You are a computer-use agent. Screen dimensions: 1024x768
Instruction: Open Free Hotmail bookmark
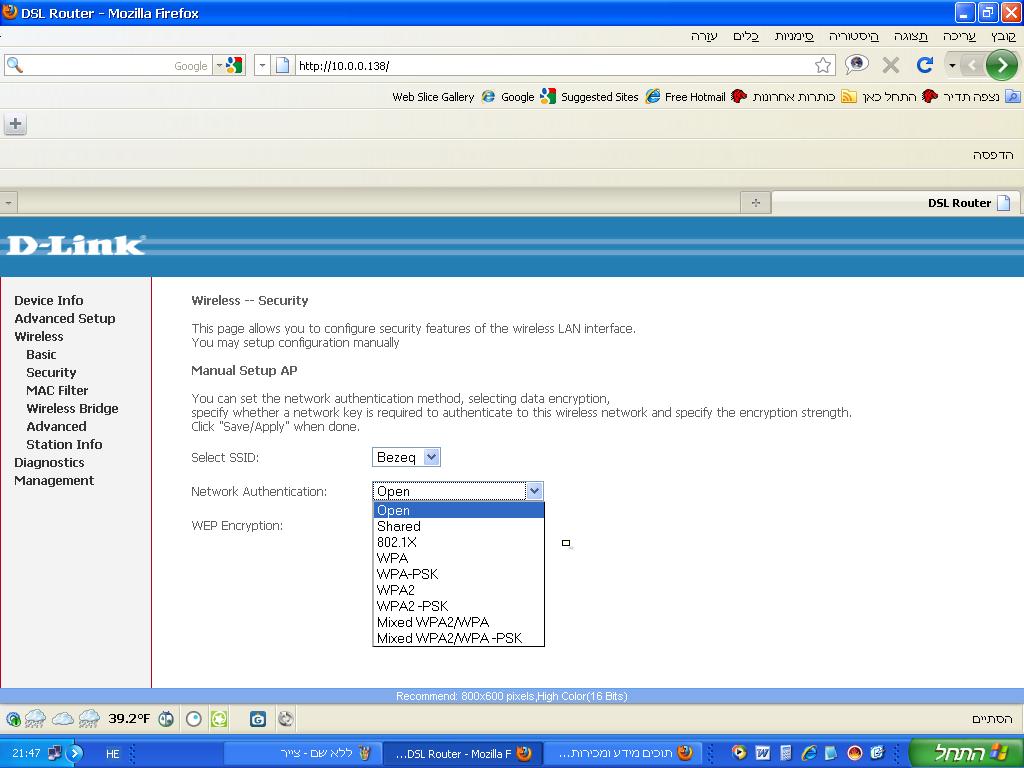point(685,97)
